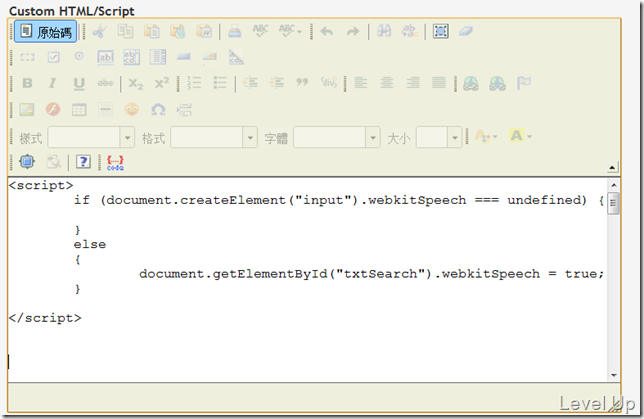Toggle the bulleted list button
The width and height of the screenshot is (644, 419).
(220, 83)
